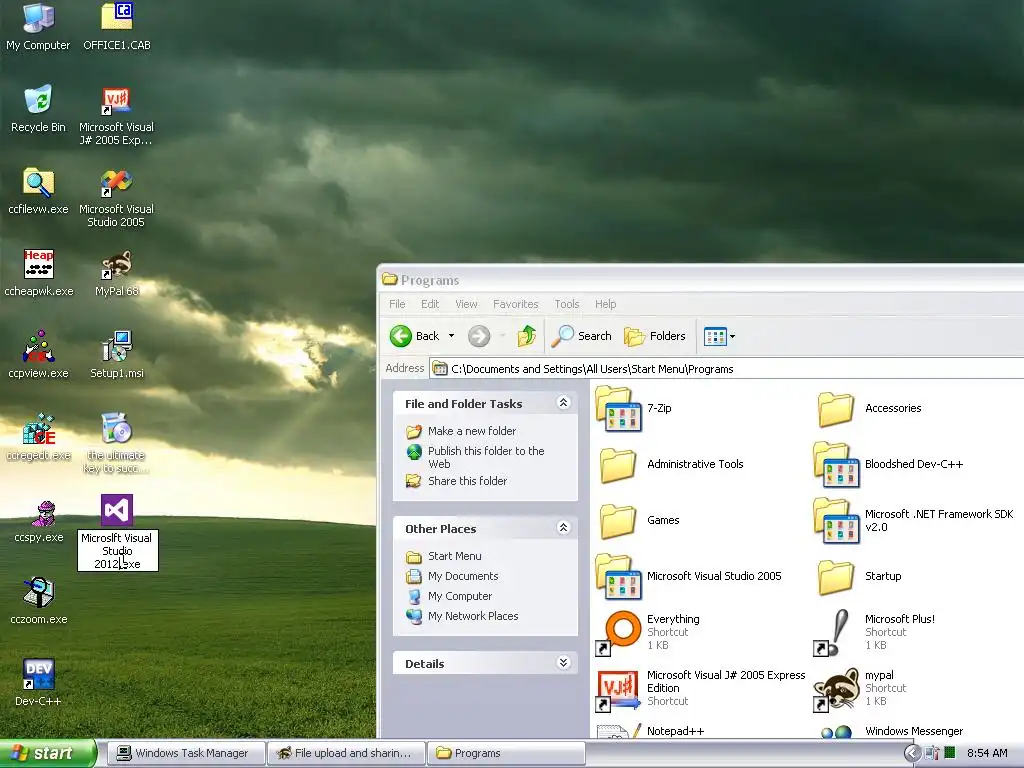
Task: Select Microsoft .NET Framework SDK v2.0 folder
Action: pyautogui.click(x=913, y=520)
